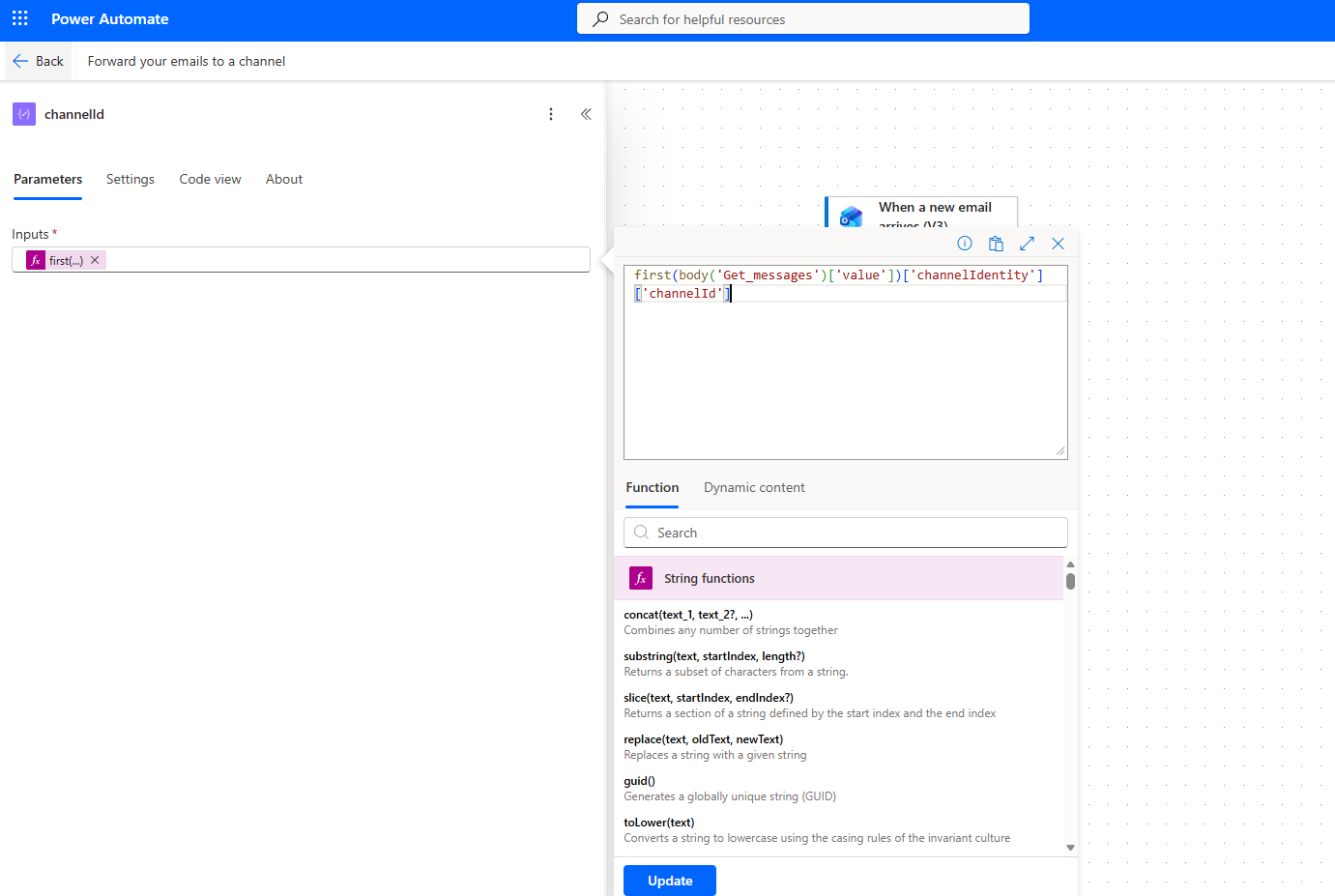Switch to the About tab
1335x896 pixels.
284,179
